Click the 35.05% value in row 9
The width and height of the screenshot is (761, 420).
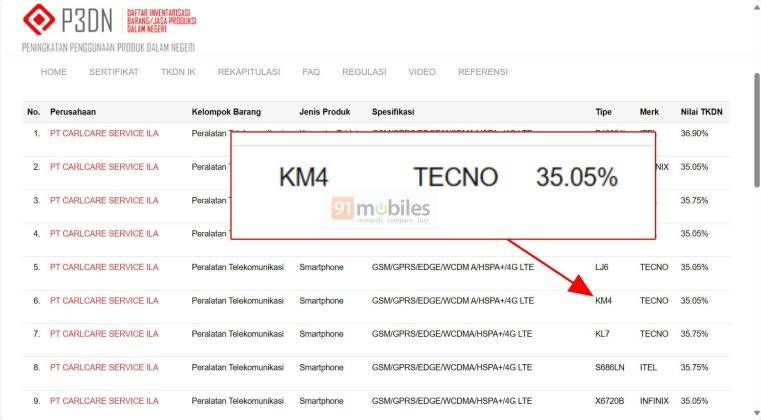[x=694, y=401]
